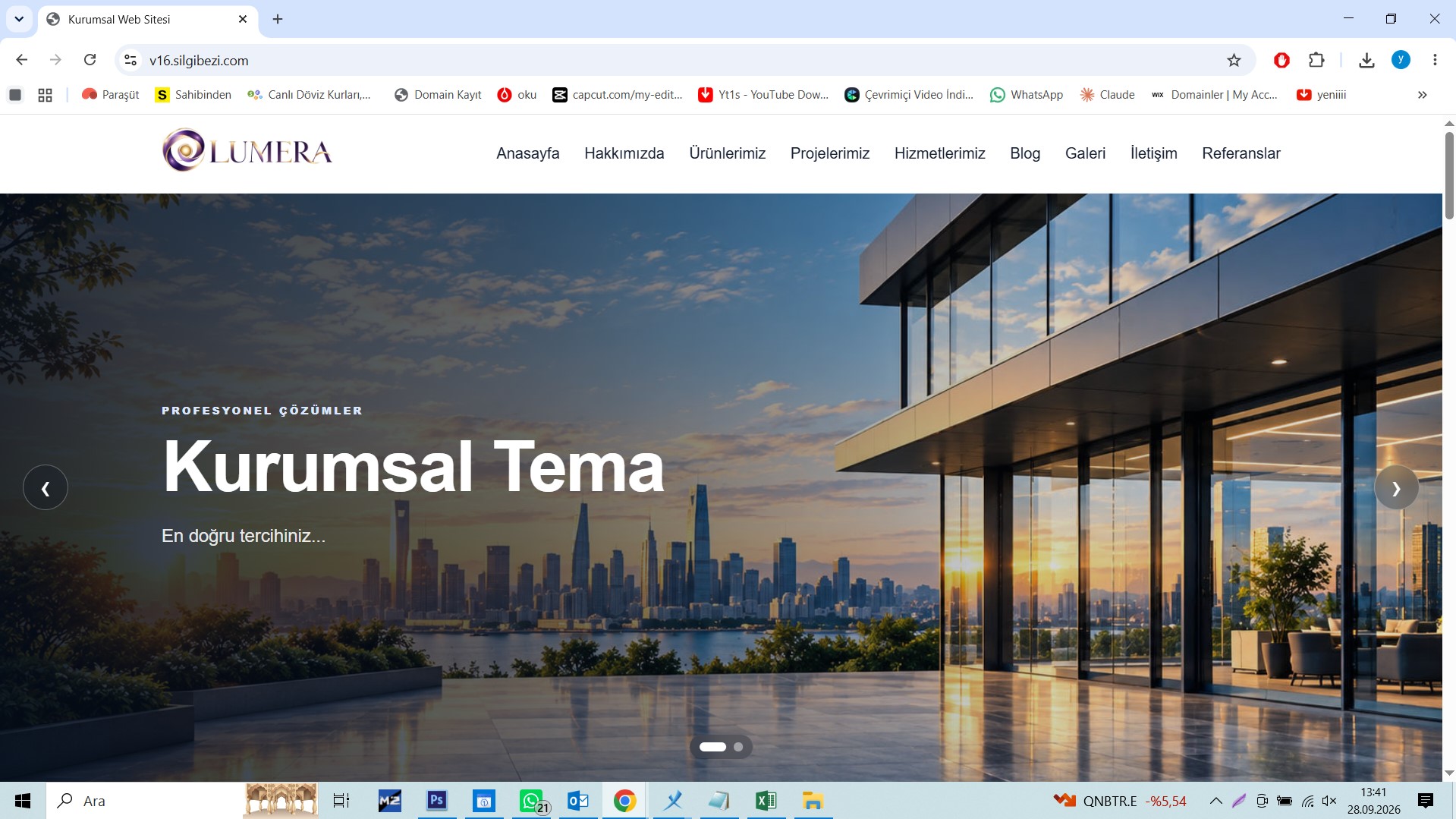Open the Sahibinden bookmark
1456x819 pixels.
coord(193,95)
